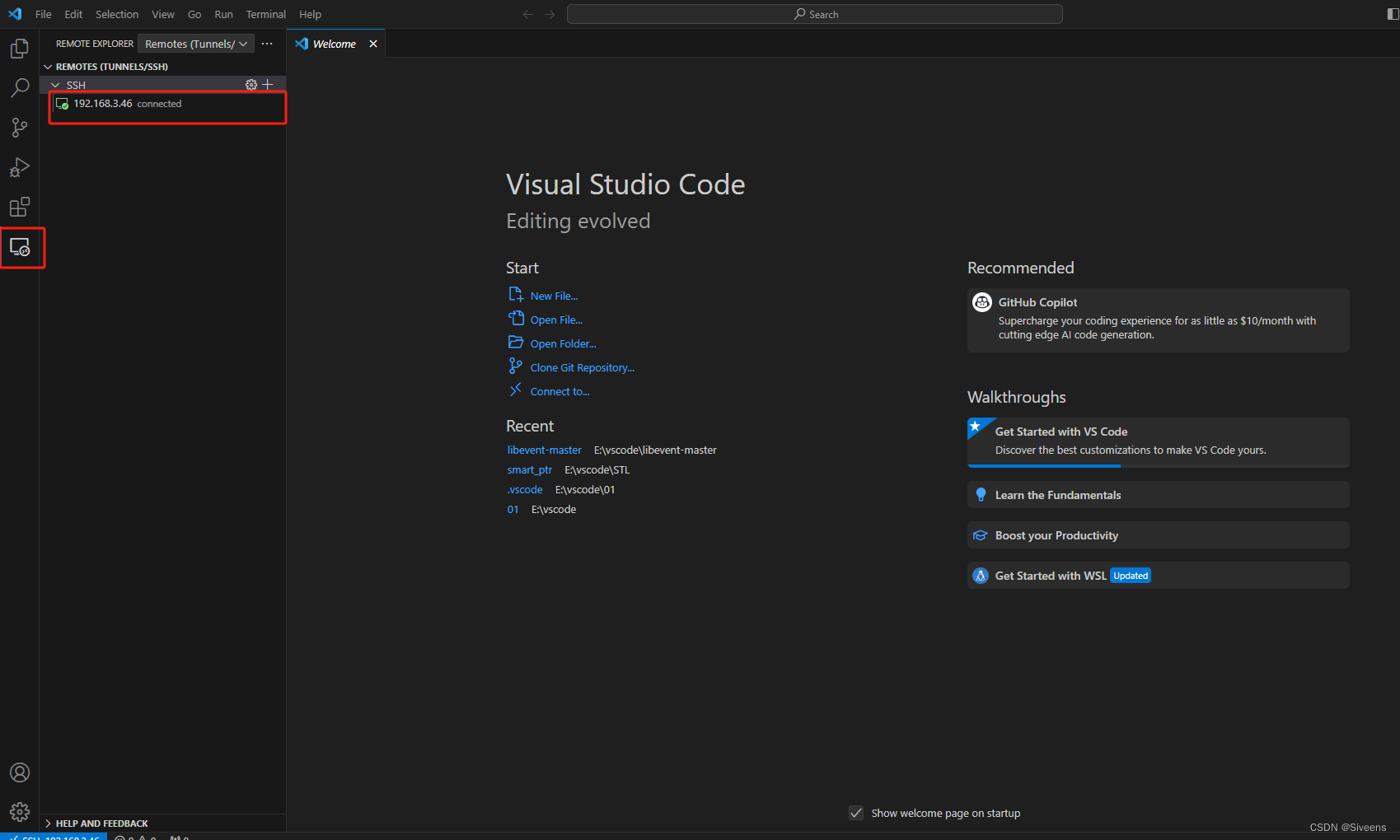Viewport: 1400px width, 840px height.
Task: Click the Open Folder... link
Action: point(563,343)
